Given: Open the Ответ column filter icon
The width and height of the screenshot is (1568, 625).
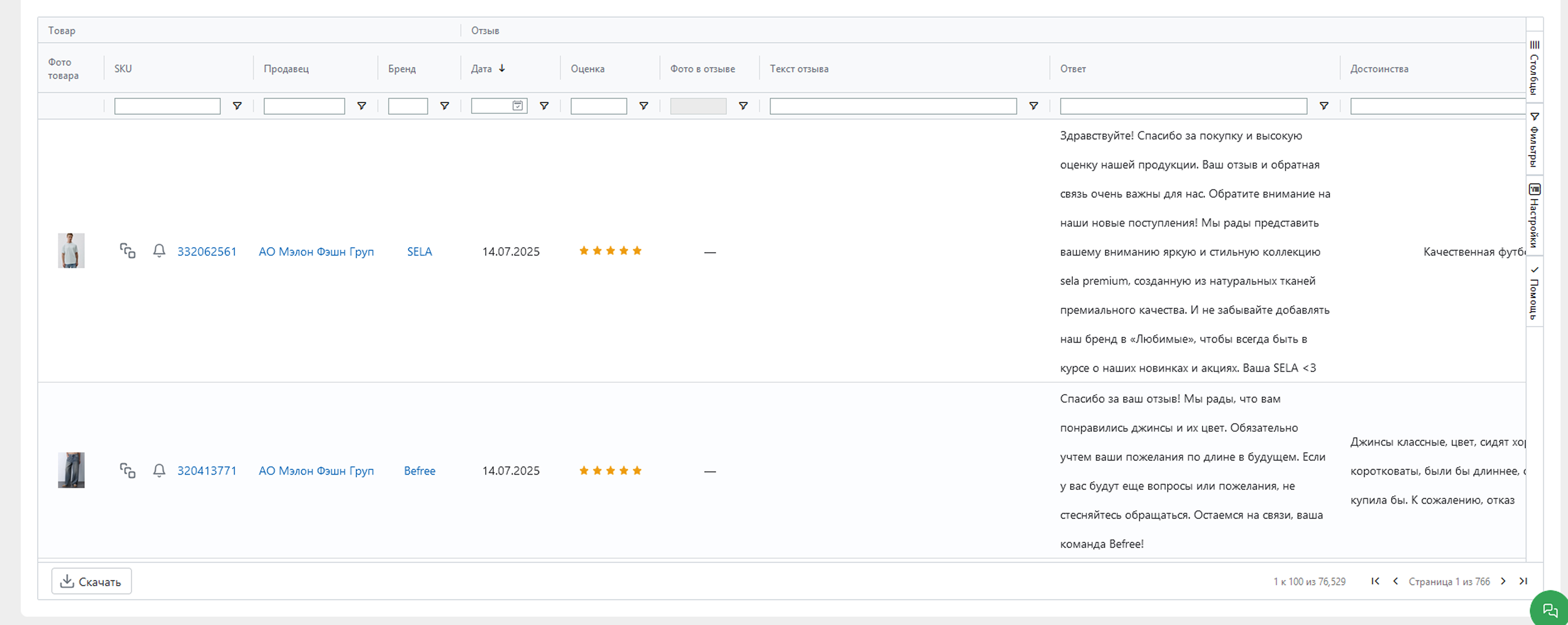Looking at the screenshot, I should pyautogui.click(x=1324, y=106).
